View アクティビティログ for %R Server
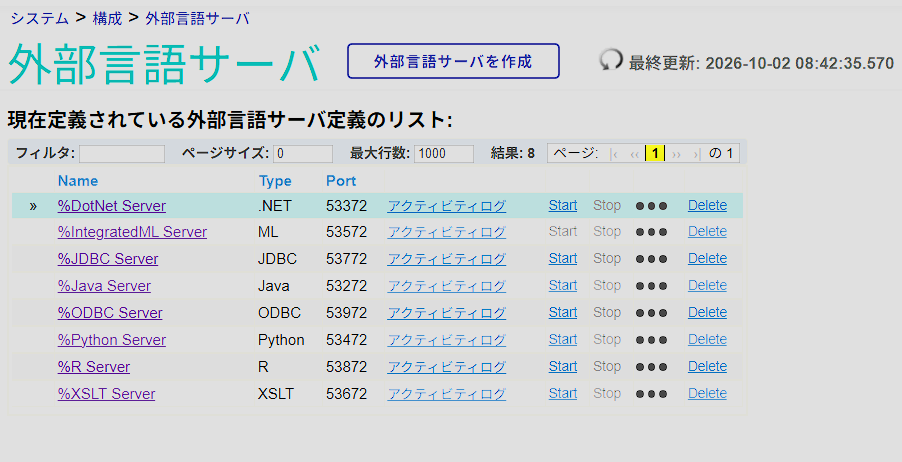 click(447, 367)
